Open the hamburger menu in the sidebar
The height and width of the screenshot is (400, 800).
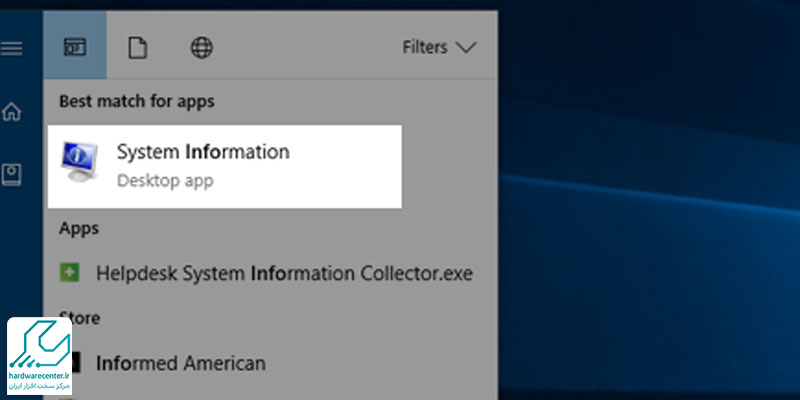tap(11, 48)
